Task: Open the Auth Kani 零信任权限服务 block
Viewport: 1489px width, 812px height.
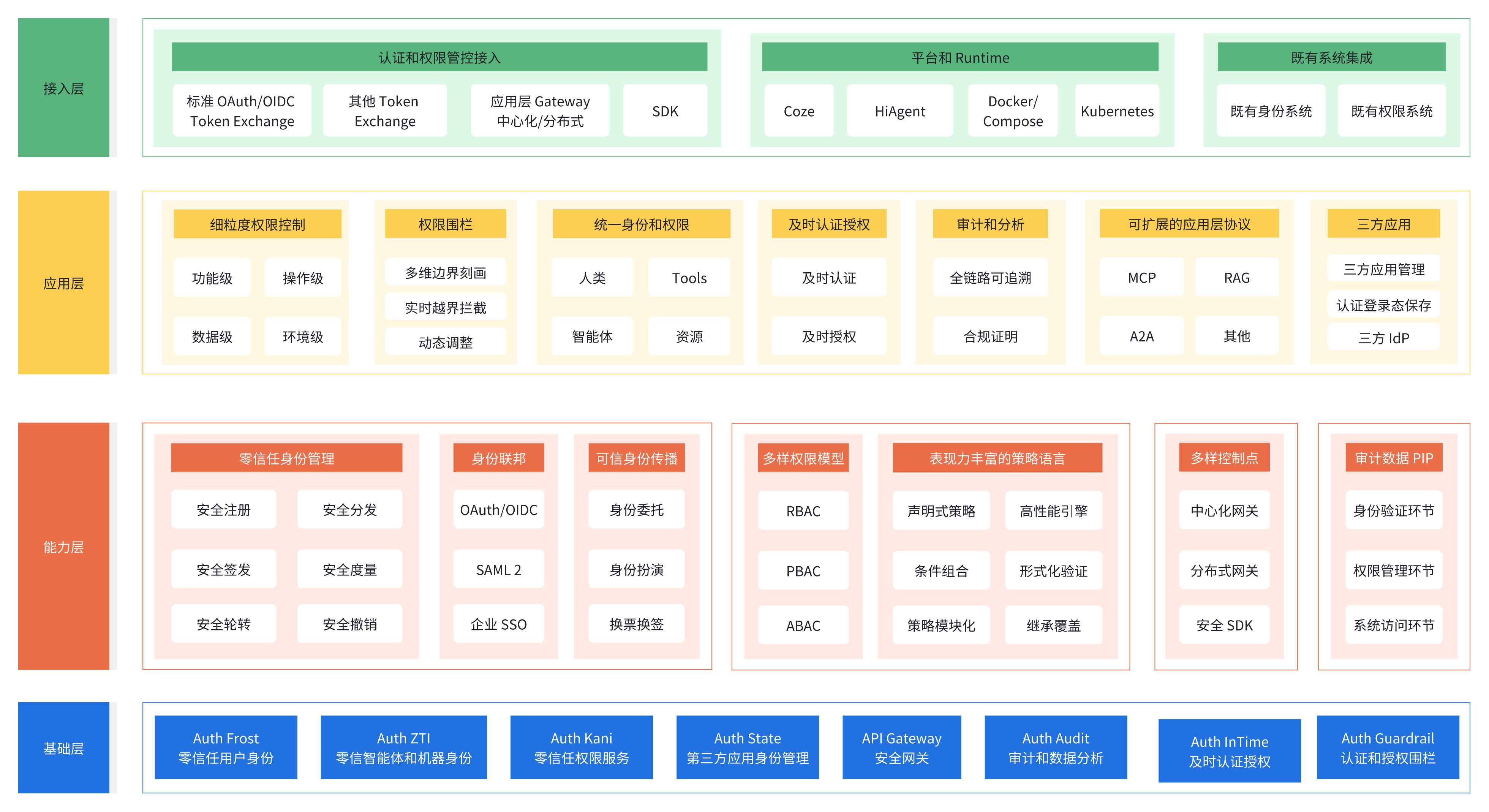Action: [582, 747]
